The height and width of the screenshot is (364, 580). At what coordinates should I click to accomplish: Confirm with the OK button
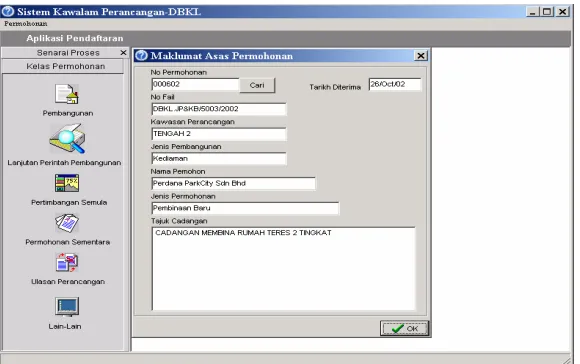click(x=404, y=328)
